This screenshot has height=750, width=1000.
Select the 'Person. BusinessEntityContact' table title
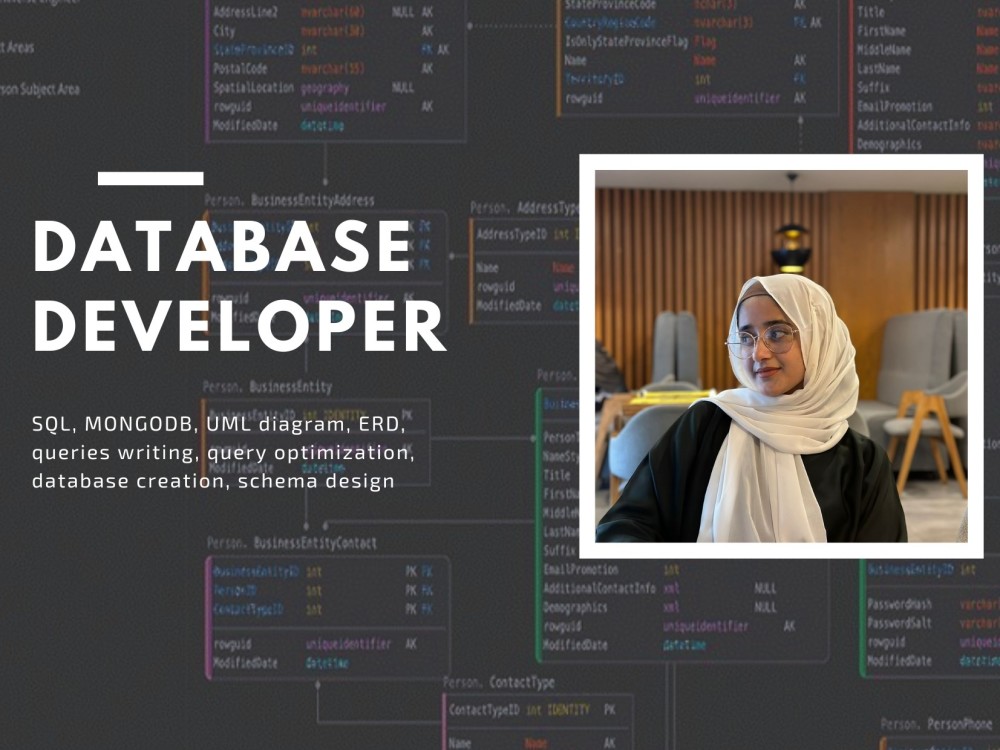(x=292, y=543)
